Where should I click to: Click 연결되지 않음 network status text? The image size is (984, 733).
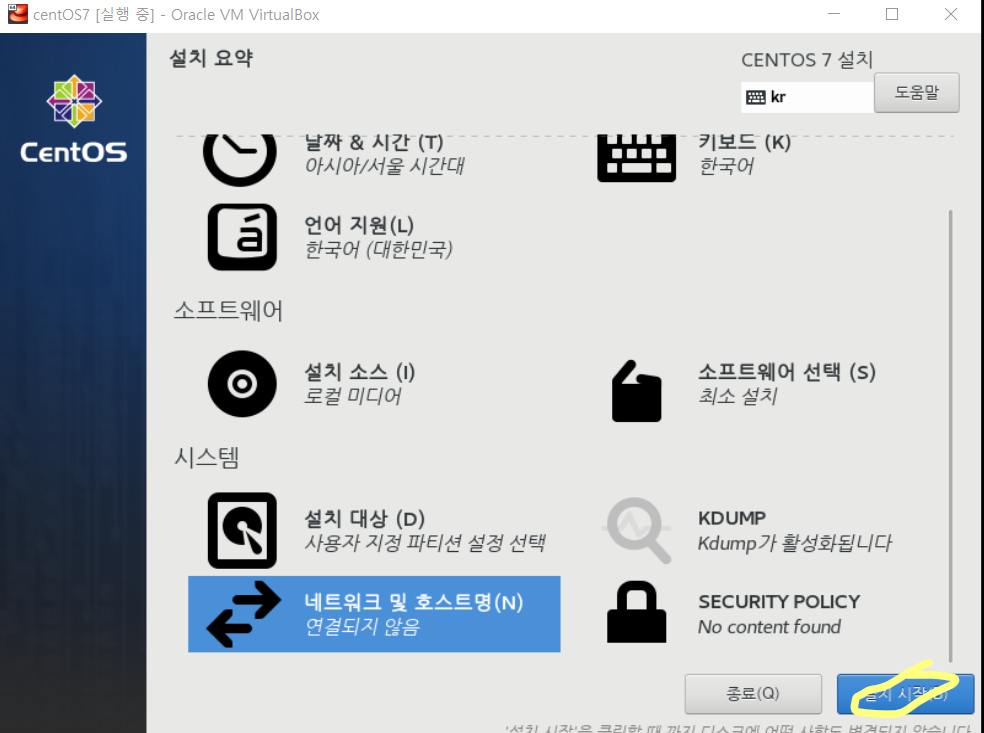(362, 626)
